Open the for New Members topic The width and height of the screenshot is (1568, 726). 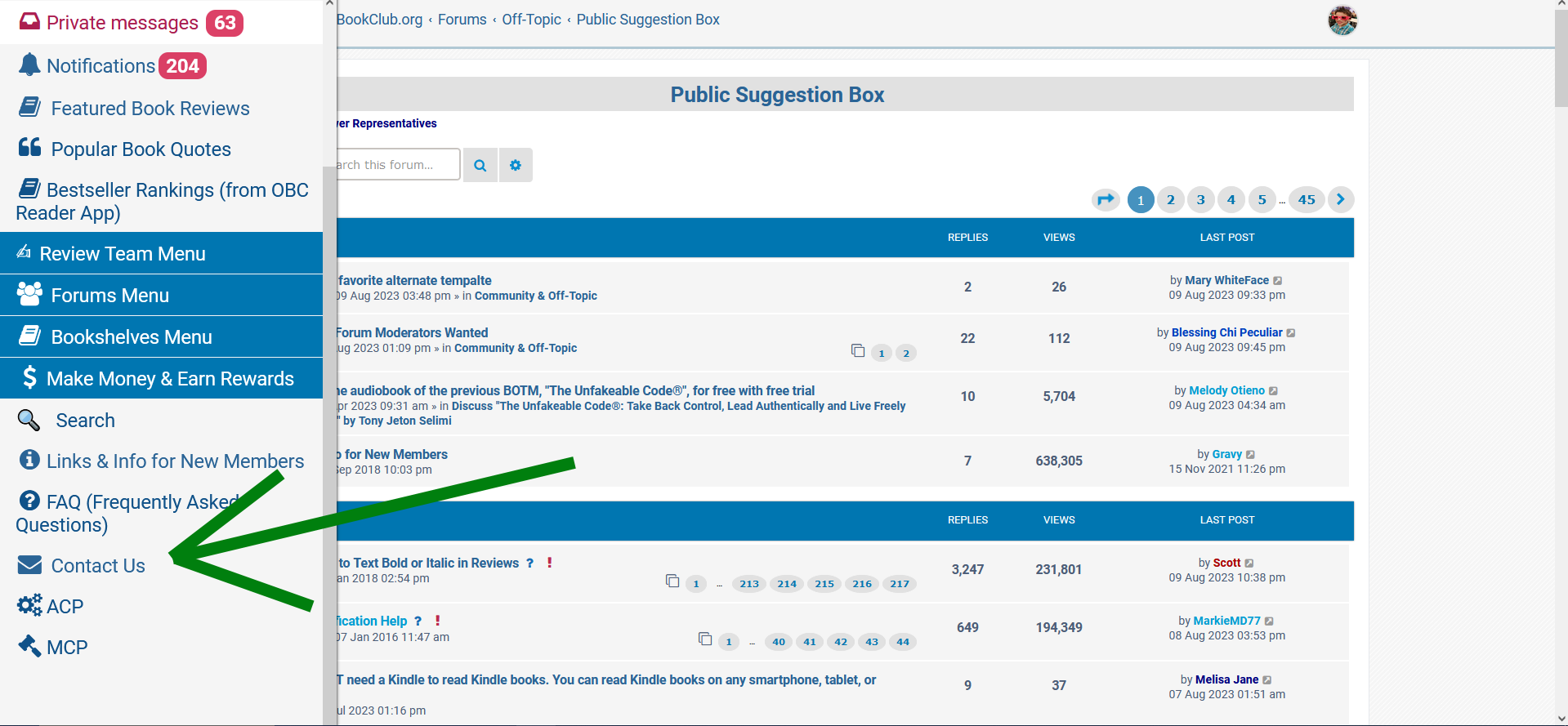[x=392, y=454]
